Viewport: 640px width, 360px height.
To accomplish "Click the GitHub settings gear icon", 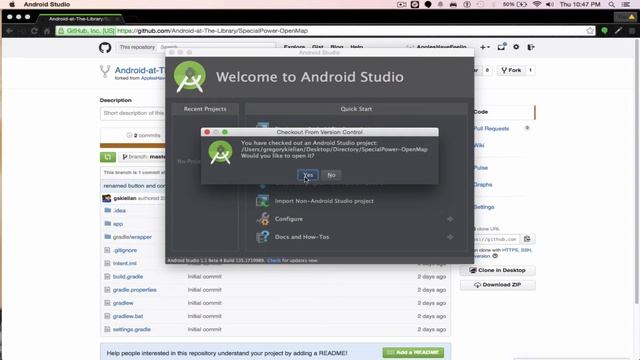I will pos(516,47).
